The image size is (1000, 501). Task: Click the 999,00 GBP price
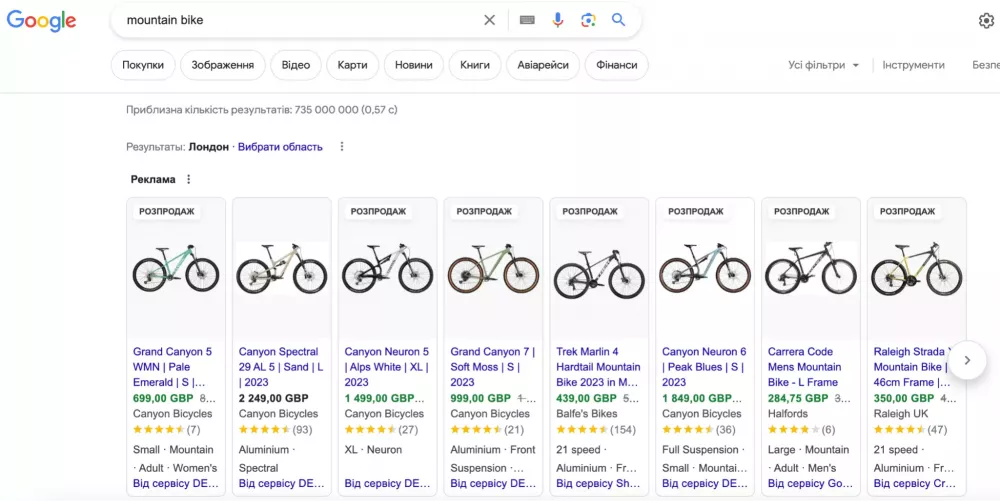coord(480,398)
